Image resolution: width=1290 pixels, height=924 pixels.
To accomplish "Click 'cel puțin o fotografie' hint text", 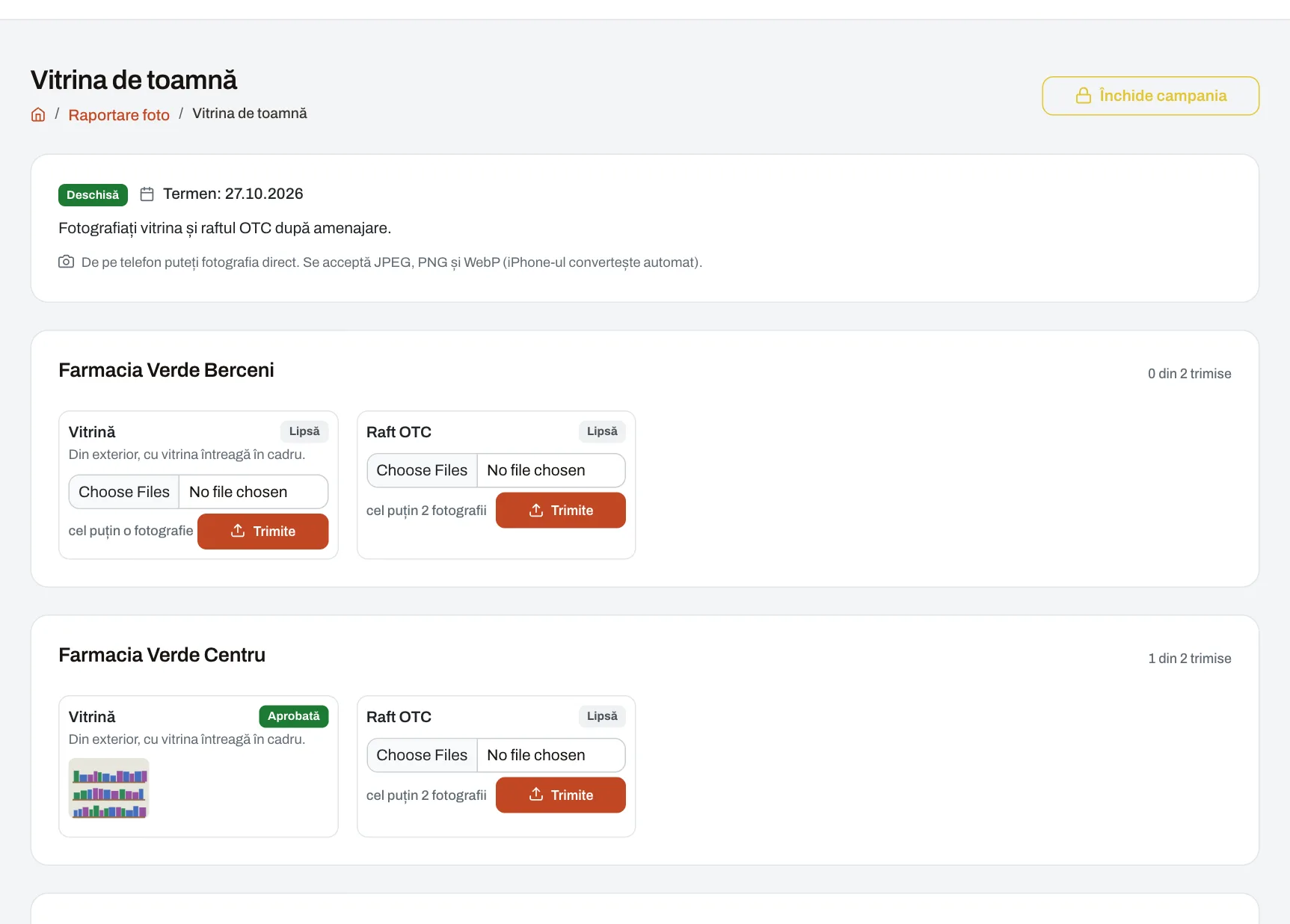I will pos(131,531).
